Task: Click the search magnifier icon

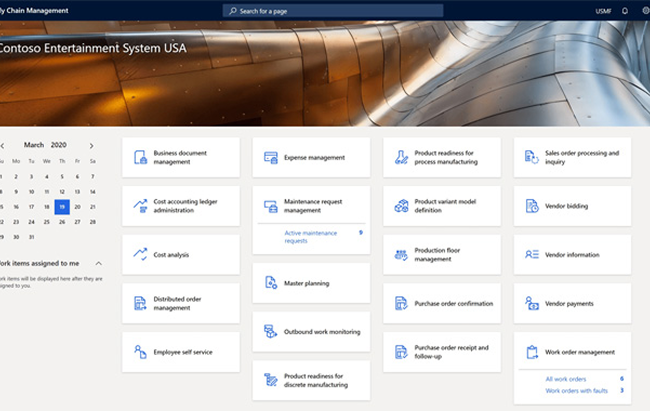Action: 233,11
